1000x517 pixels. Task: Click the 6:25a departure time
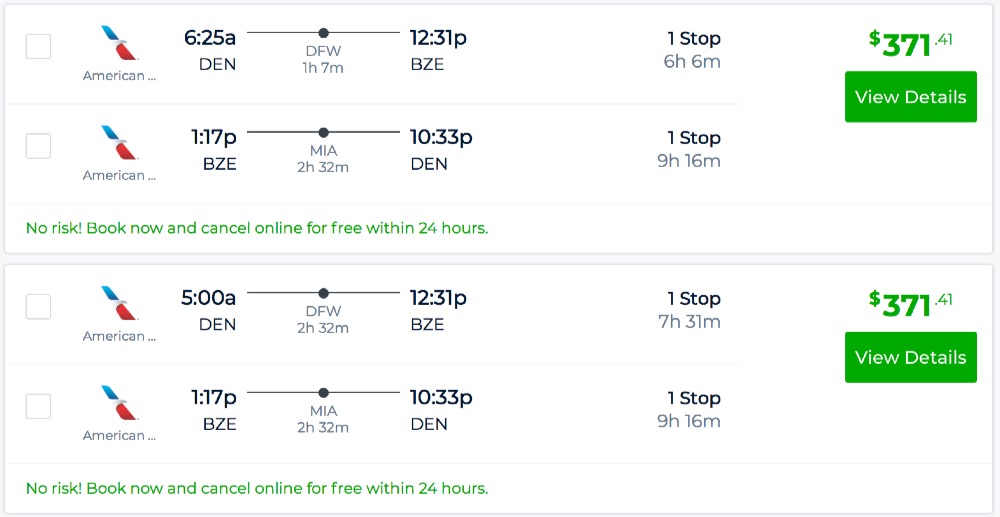(210, 38)
